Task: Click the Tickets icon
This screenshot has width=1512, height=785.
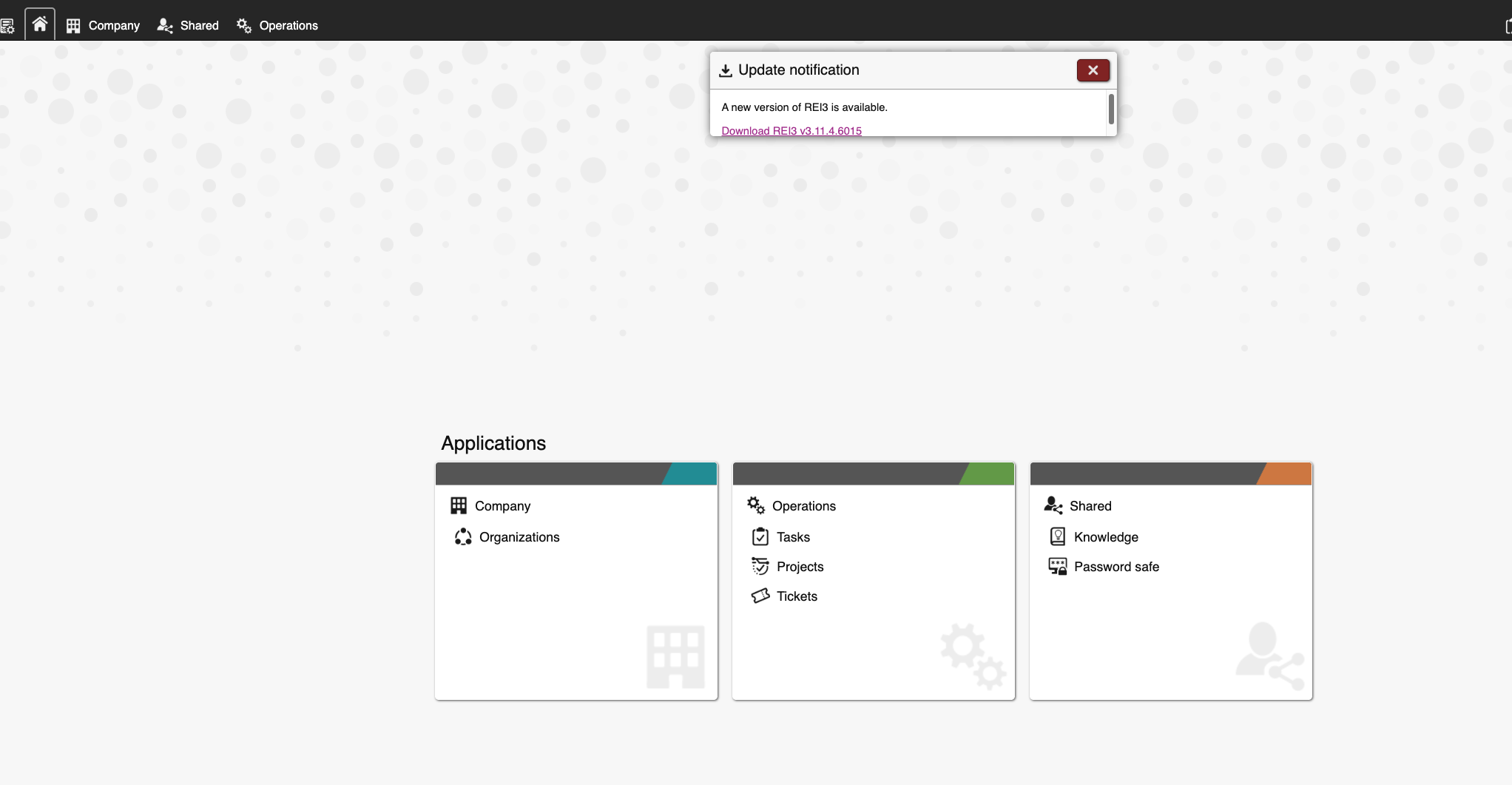Action: click(760, 596)
